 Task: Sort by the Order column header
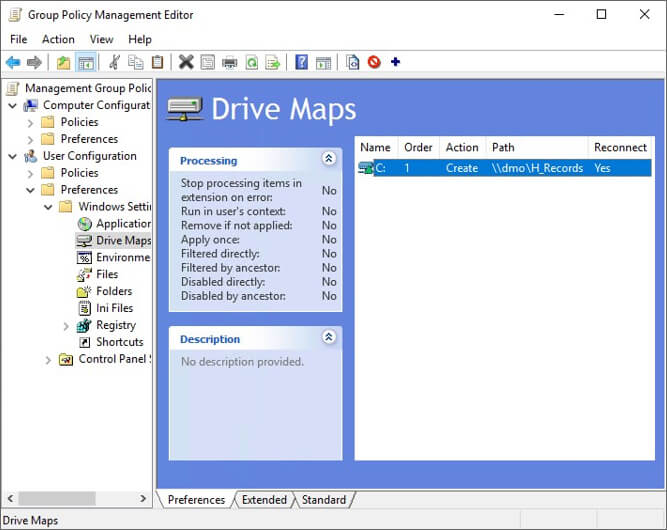click(x=419, y=148)
